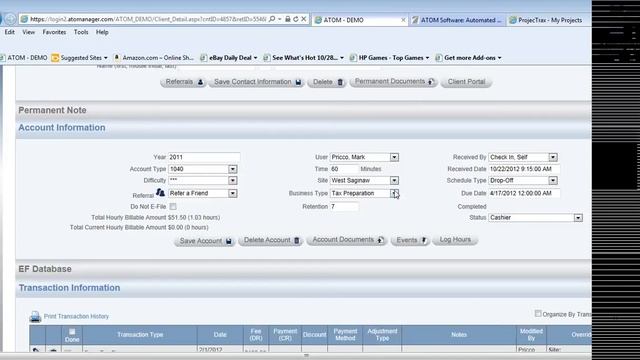Open the Help menu

pyautogui.click(x=102, y=32)
